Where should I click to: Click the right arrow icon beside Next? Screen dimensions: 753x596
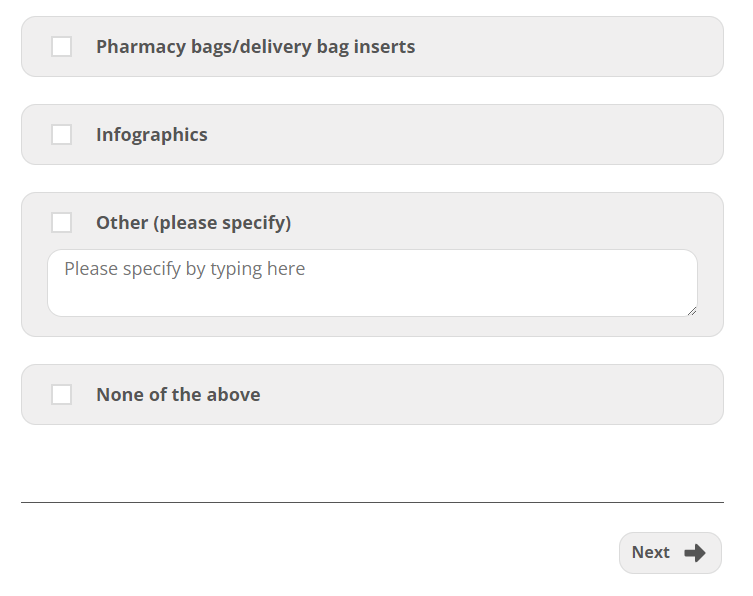695,553
